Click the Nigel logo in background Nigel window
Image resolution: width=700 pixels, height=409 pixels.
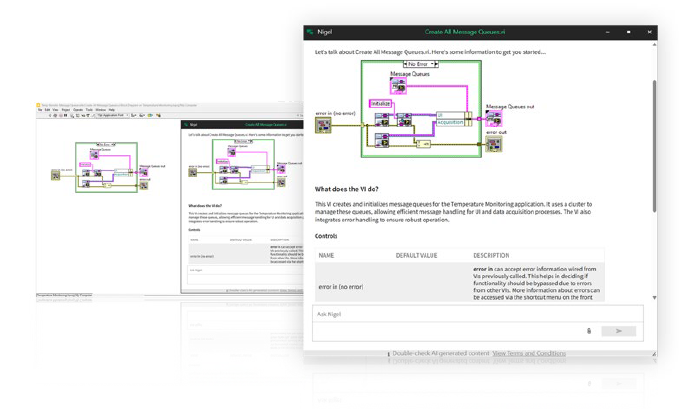[186, 125]
